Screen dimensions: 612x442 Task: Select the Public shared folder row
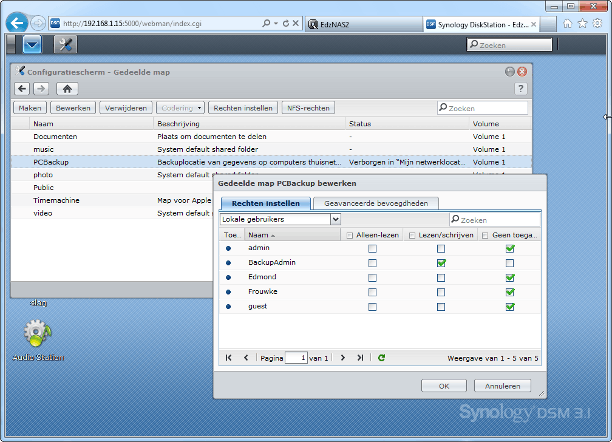[x=112, y=187]
